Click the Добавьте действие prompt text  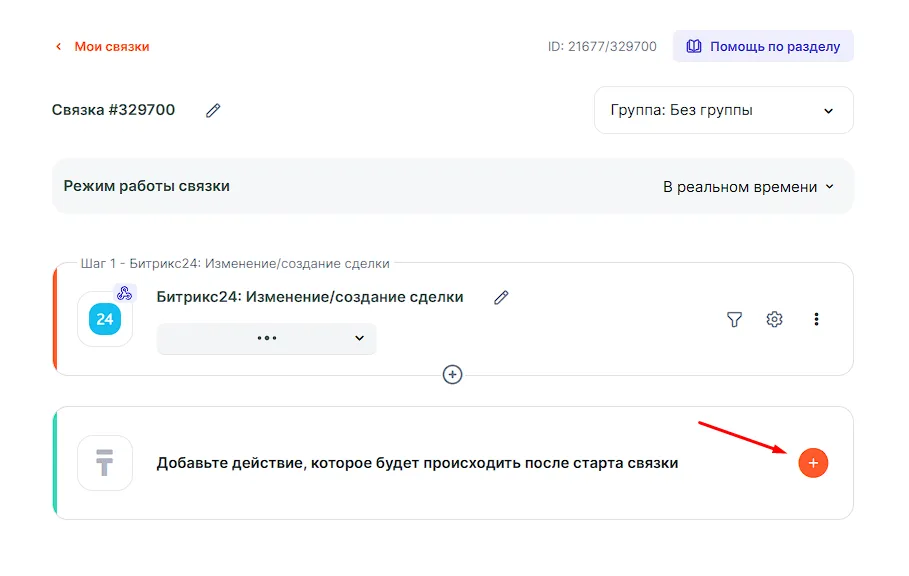coord(417,463)
